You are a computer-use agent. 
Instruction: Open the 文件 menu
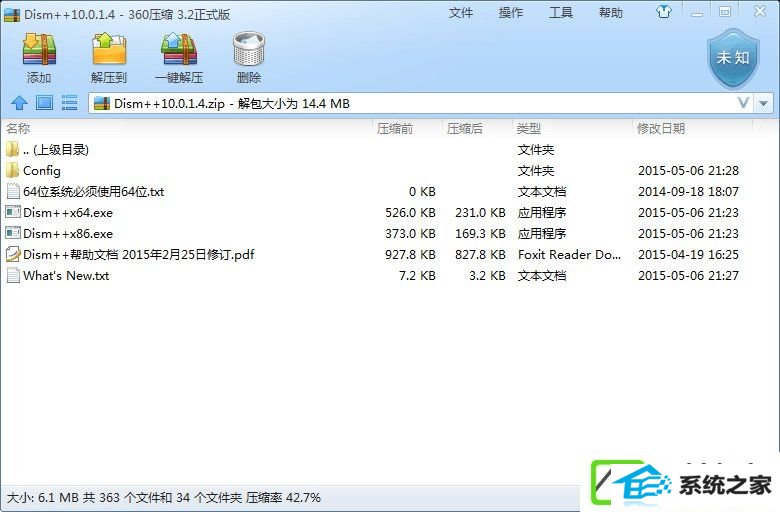tap(461, 12)
